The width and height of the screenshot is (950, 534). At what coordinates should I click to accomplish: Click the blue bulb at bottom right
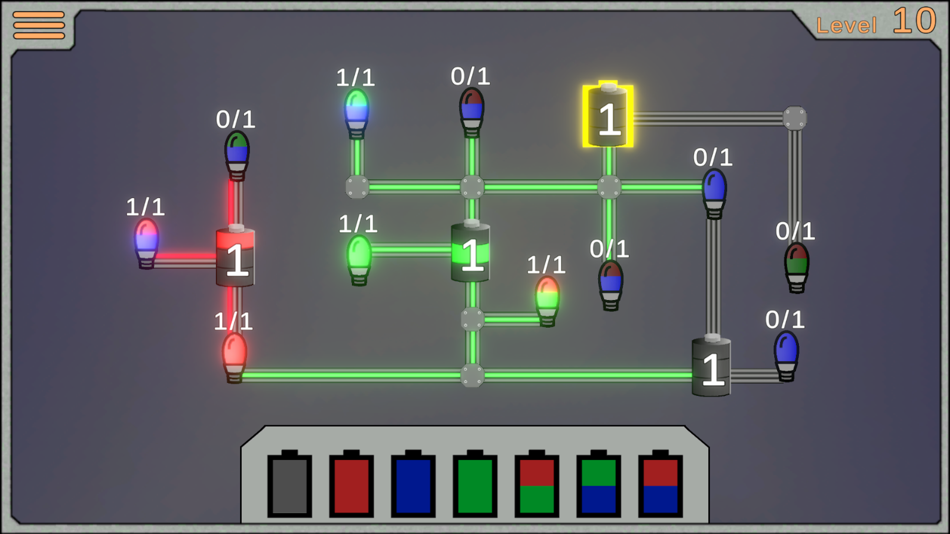786,356
